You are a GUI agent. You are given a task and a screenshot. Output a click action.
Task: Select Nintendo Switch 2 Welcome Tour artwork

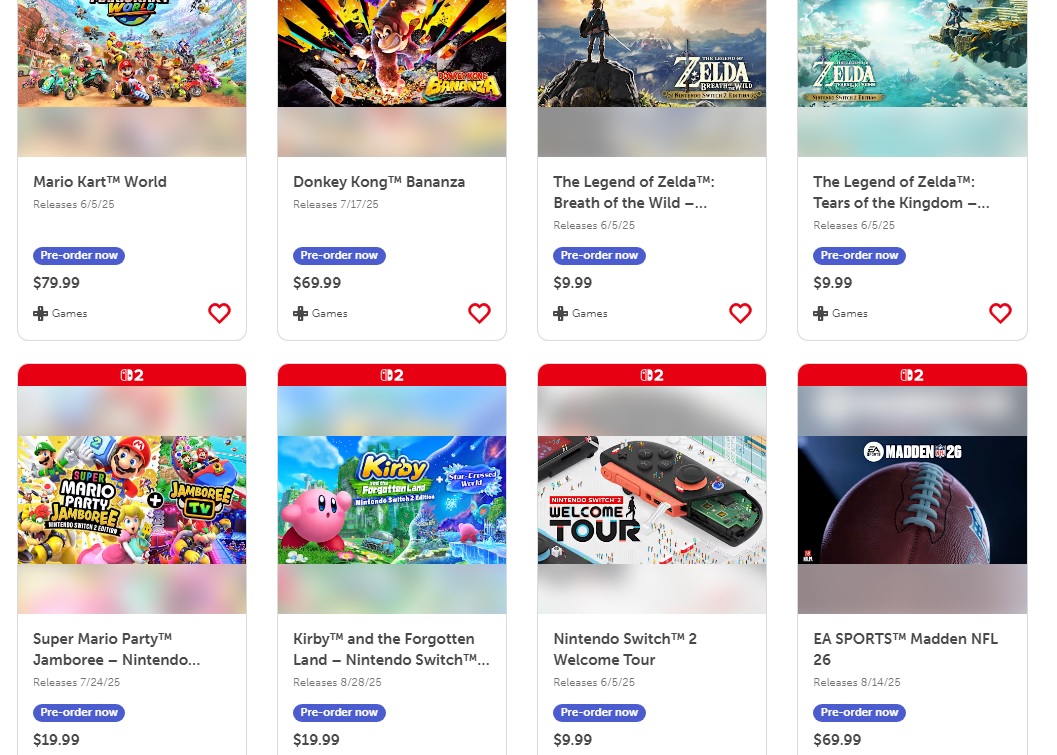[x=652, y=500]
